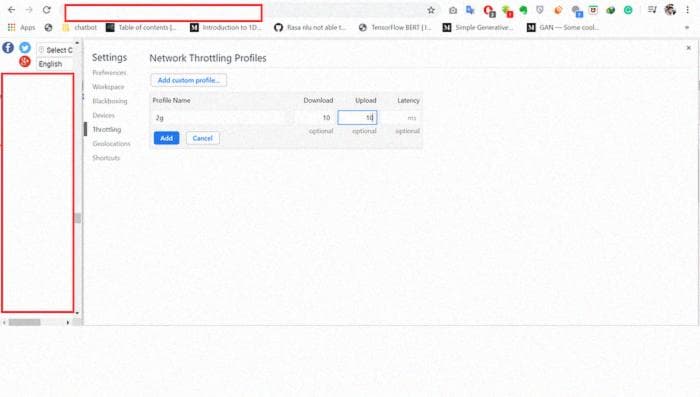Click the blue Add button
700x397 pixels.
click(167, 138)
